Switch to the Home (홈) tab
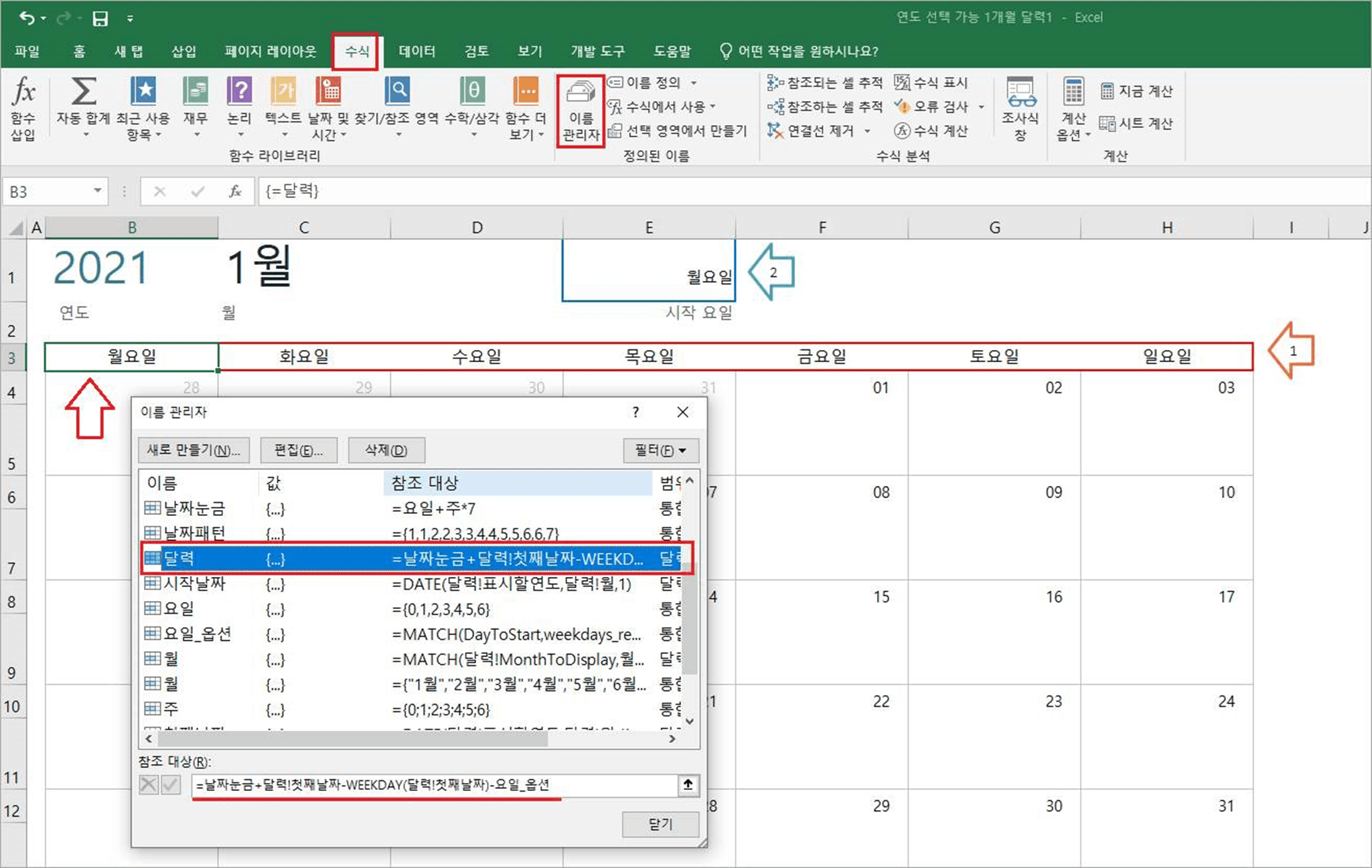Image resolution: width=1372 pixels, height=868 pixels. tap(79, 52)
